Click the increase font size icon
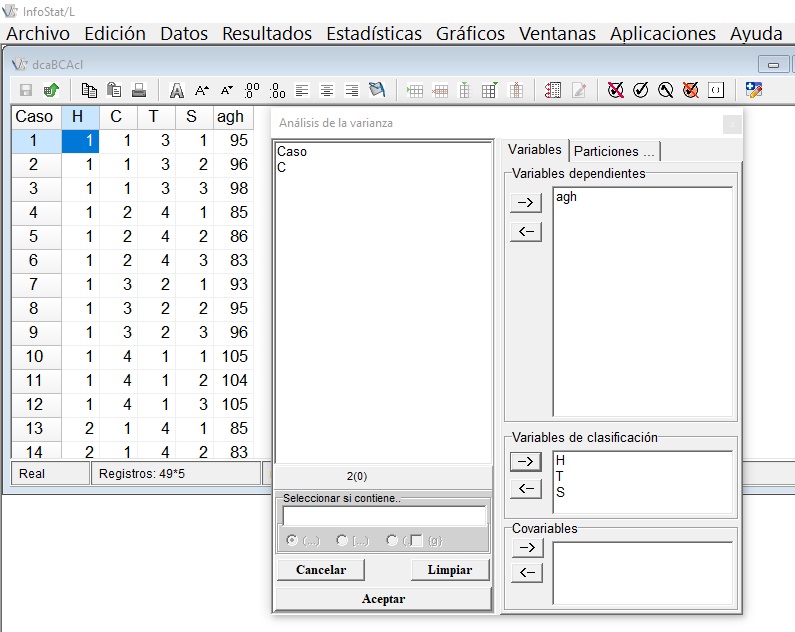 pyautogui.click(x=202, y=90)
